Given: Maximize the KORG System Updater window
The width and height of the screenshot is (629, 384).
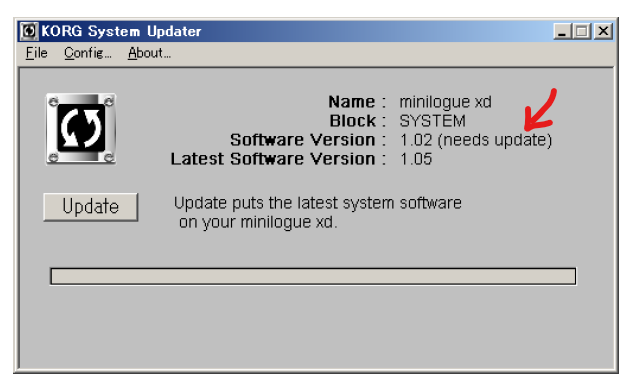Looking at the screenshot, I should tap(582, 31).
